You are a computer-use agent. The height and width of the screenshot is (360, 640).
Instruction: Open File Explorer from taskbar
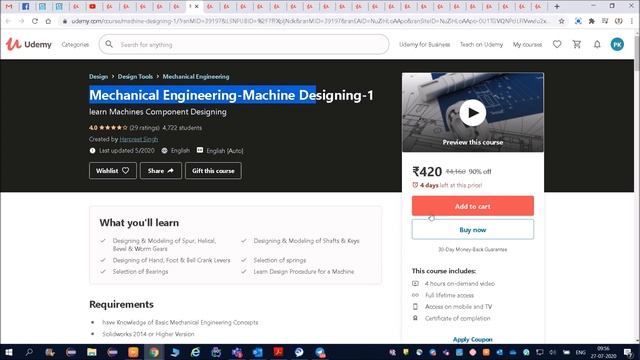pos(92,352)
